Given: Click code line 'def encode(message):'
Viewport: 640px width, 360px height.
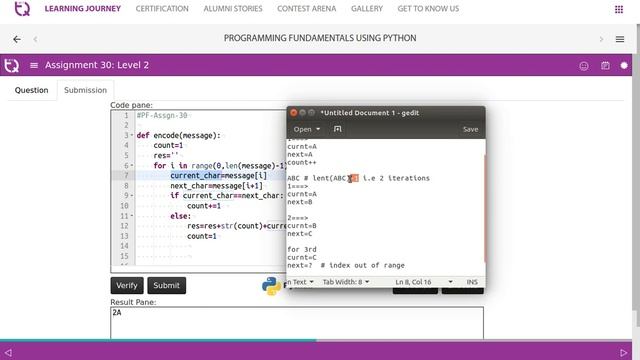Looking at the screenshot, I should 178,136.
